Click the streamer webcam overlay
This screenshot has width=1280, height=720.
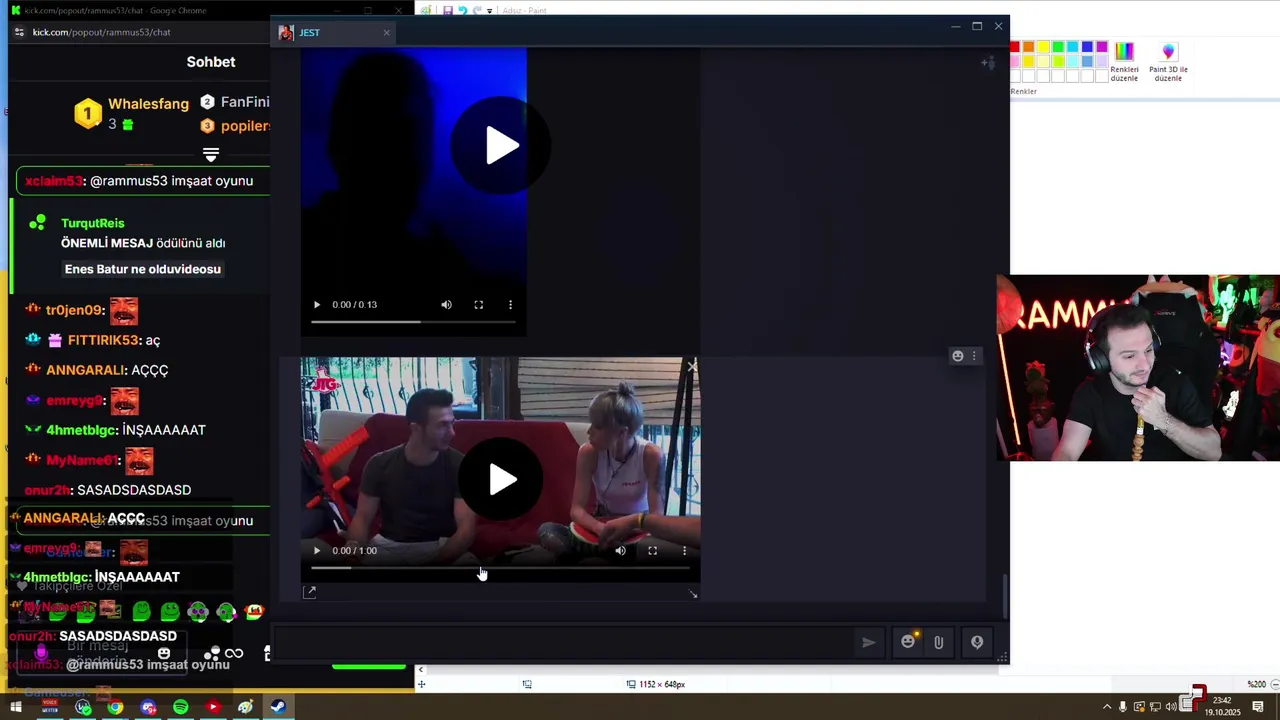click(1138, 368)
